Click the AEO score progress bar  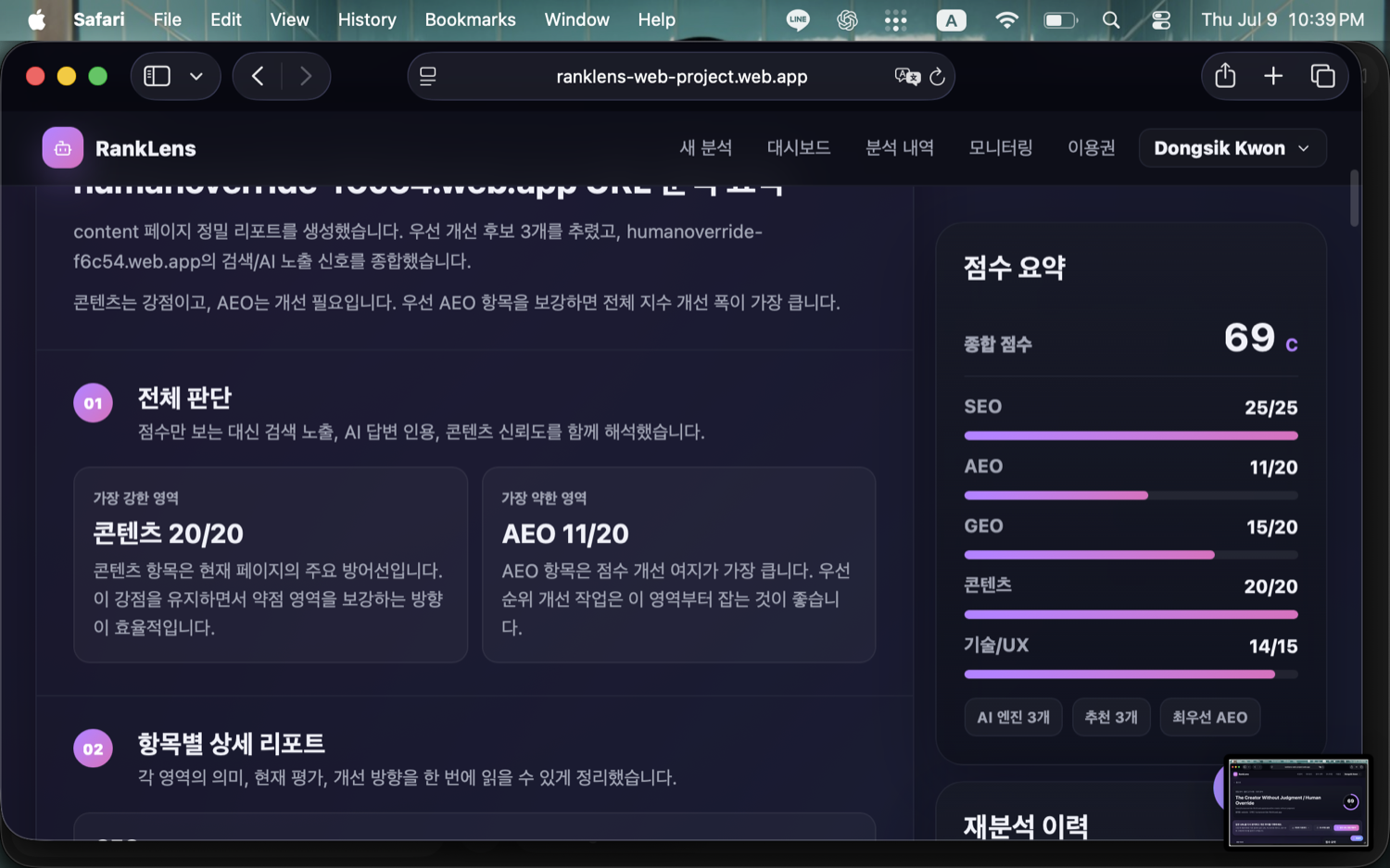point(1131,496)
